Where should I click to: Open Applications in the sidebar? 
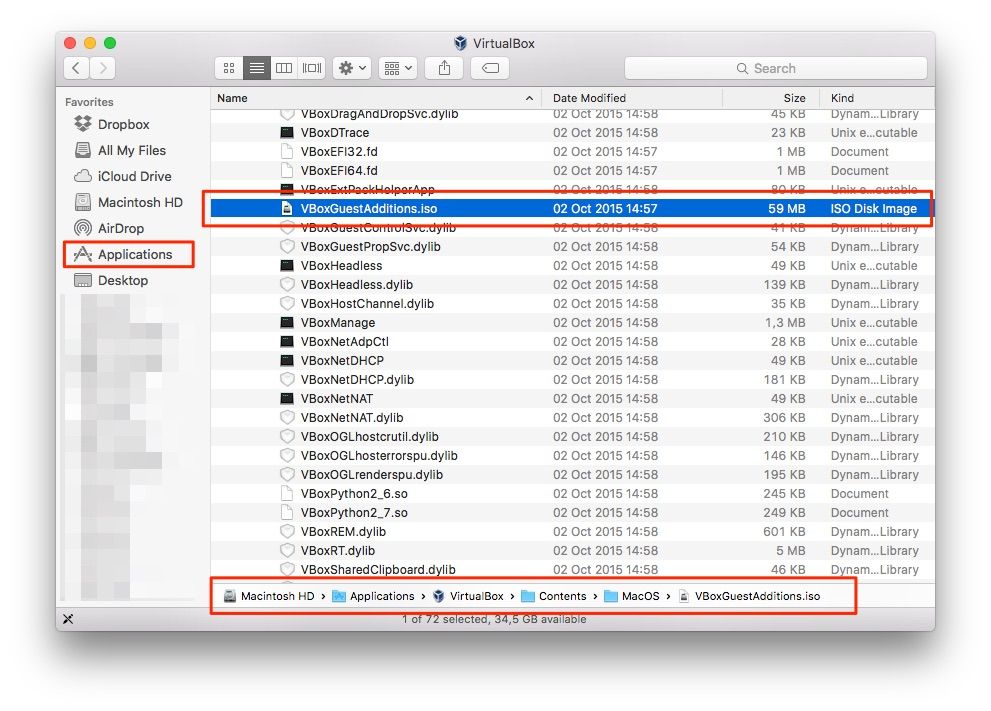point(123,254)
